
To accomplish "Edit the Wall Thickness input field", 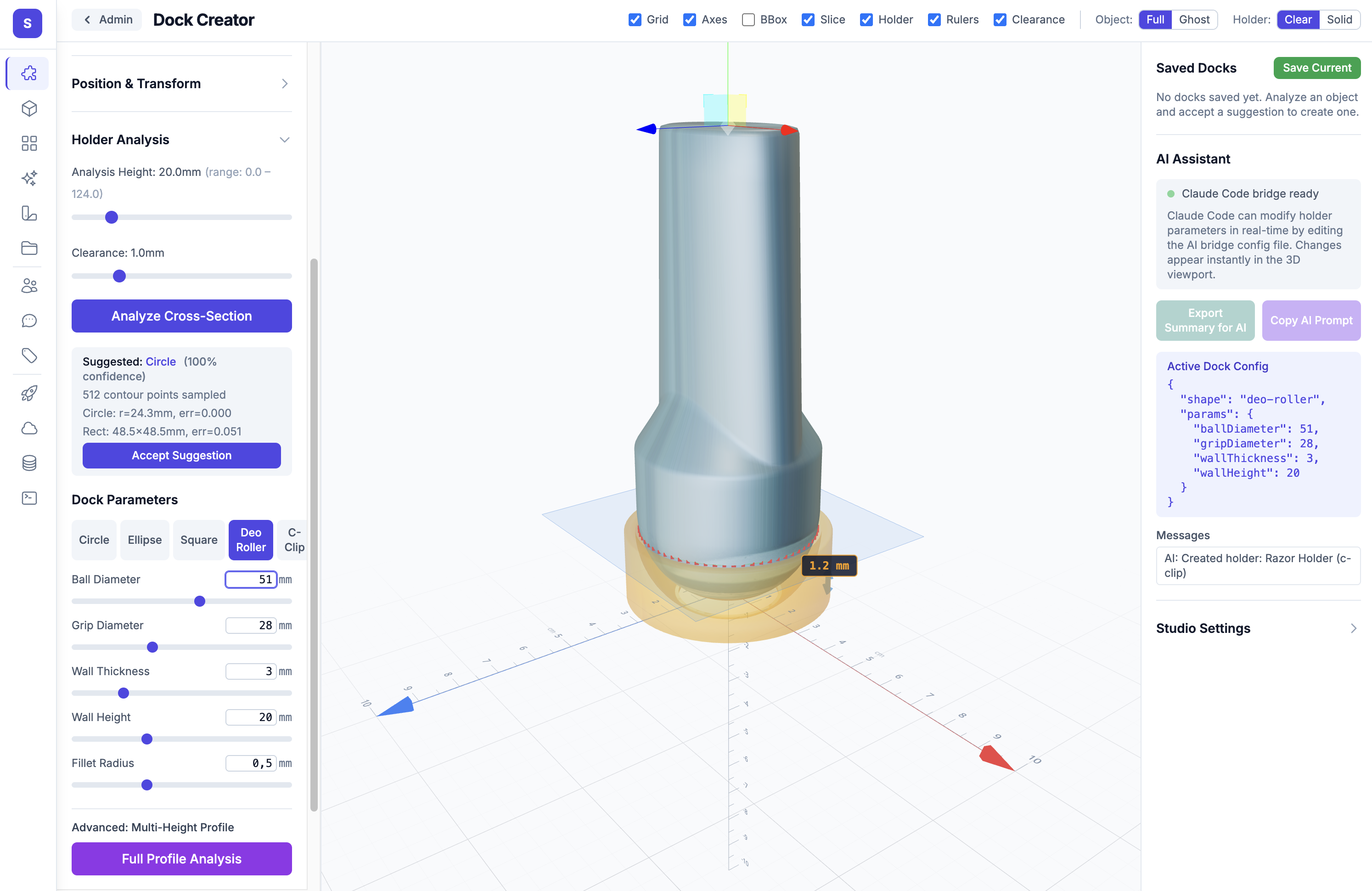I will tap(252, 671).
